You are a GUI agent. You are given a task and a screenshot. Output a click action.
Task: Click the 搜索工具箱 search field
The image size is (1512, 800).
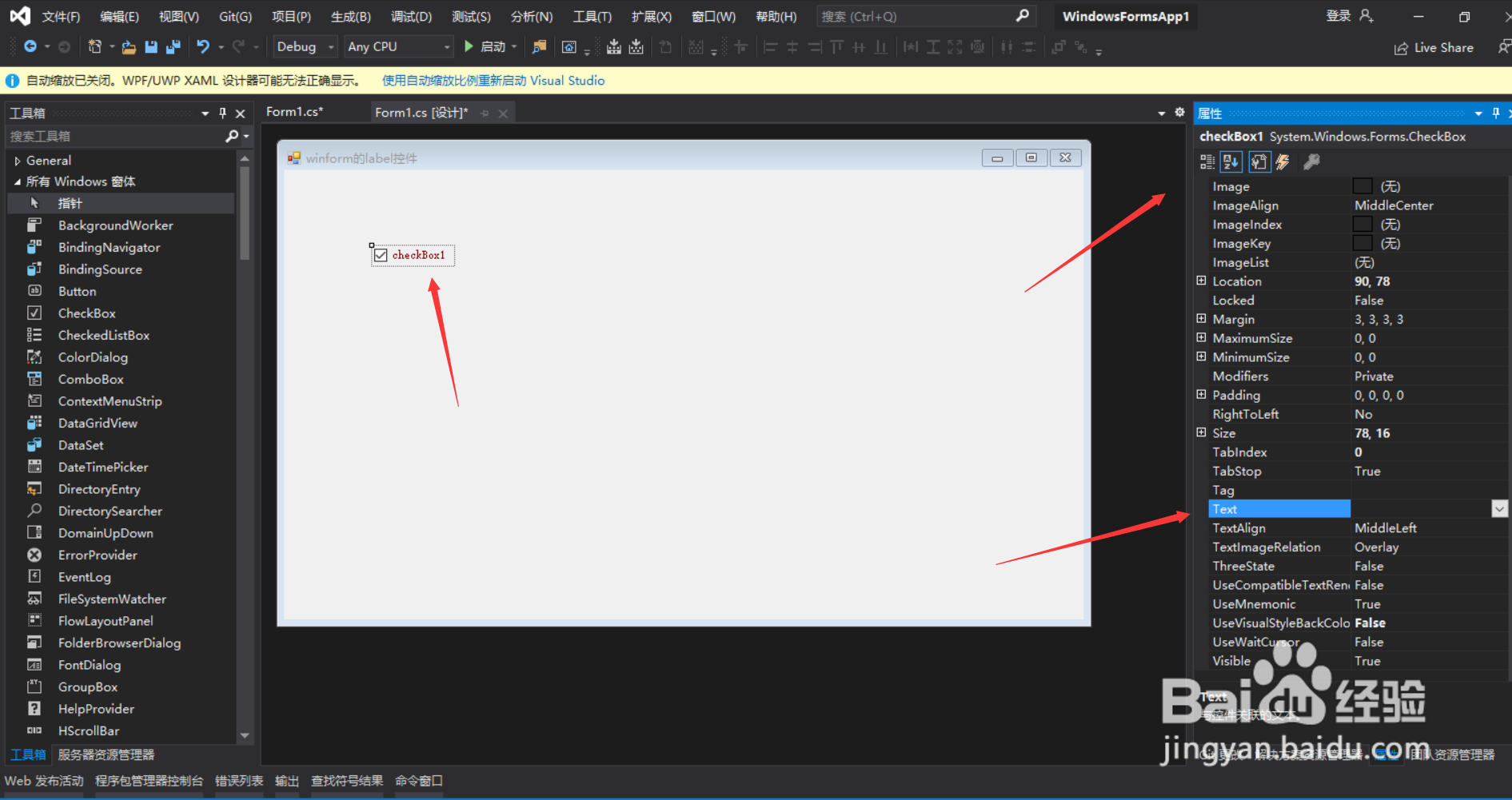[x=116, y=137]
